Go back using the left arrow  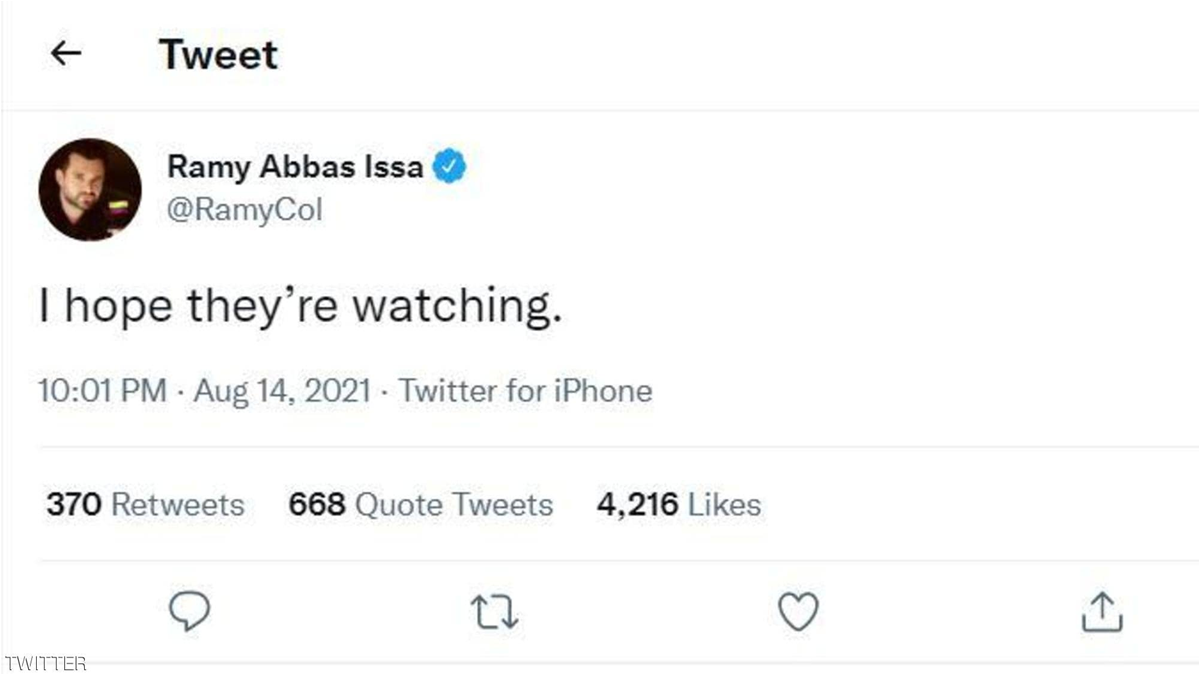66,55
